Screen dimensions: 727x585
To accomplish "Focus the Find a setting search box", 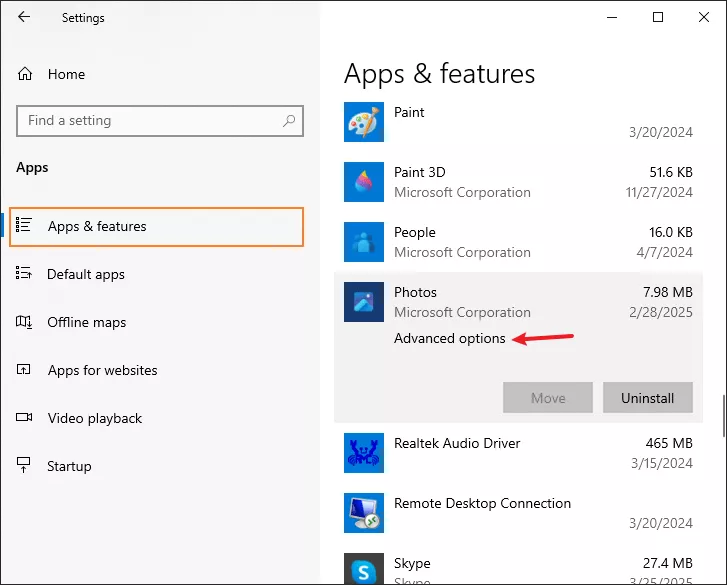I will coord(160,121).
